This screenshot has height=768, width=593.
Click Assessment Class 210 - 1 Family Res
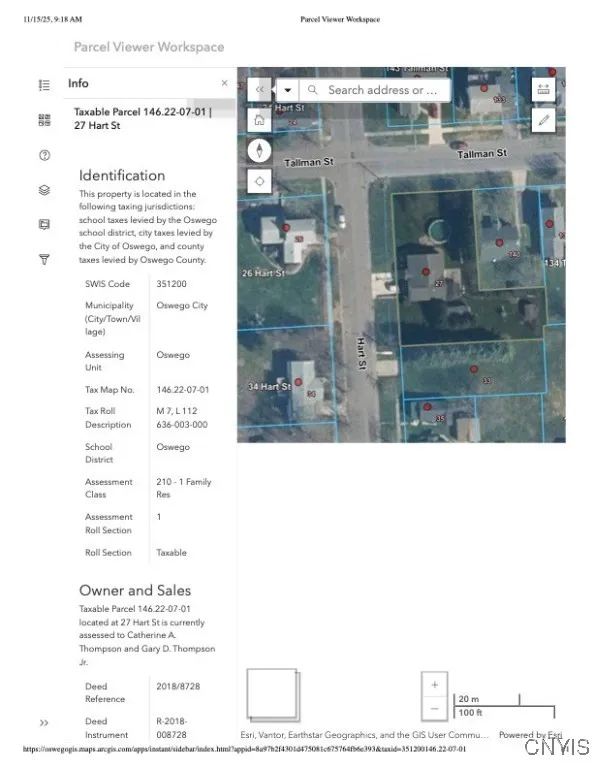[184, 488]
